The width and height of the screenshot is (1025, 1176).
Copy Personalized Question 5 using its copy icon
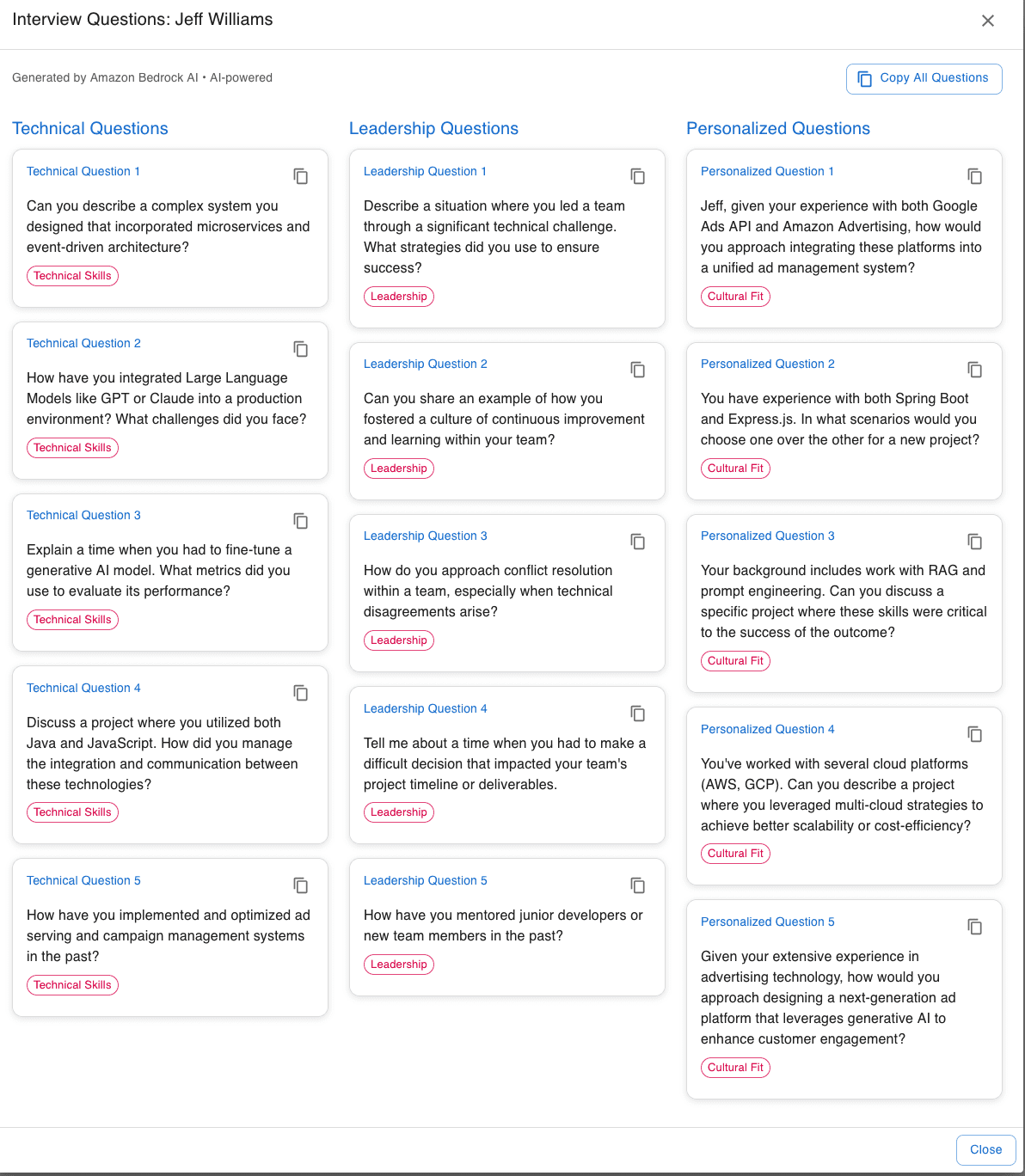click(x=975, y=927)
